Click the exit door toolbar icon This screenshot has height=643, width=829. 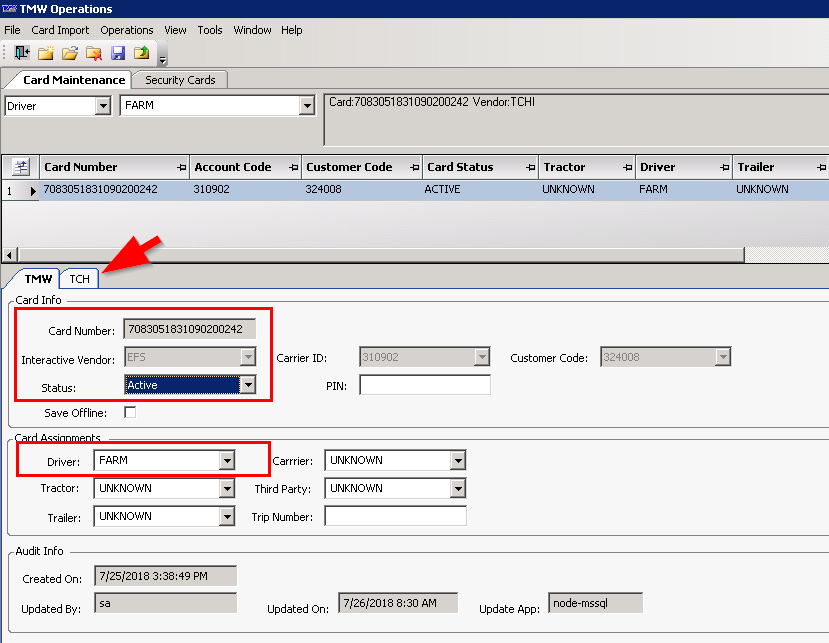pyautogui.click(x=22, y=53)
